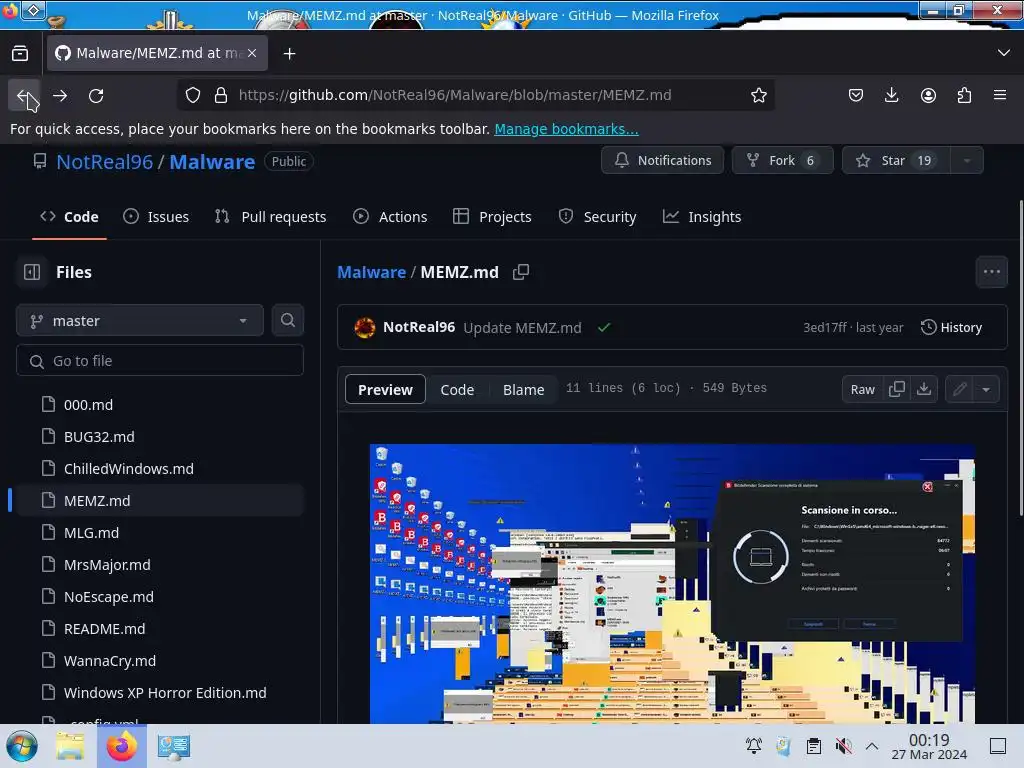Fork the repository
The width and height of the screenshot is (1024, 768).
pyautogui.click(x=782, y=161)
